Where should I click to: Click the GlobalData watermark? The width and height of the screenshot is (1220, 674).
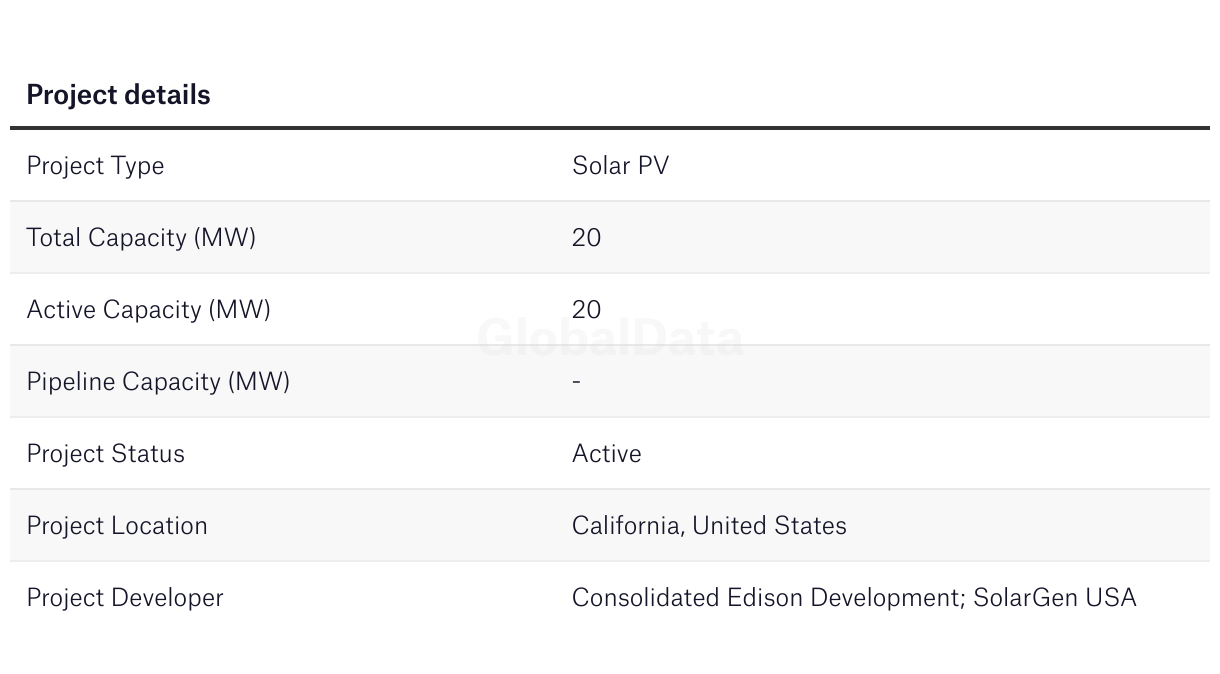tap(610, 338)
